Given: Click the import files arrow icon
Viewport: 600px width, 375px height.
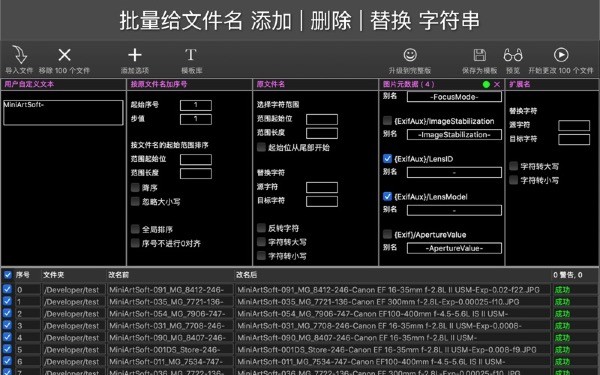Looking at the screenshot, I should (x=20, y=55).
